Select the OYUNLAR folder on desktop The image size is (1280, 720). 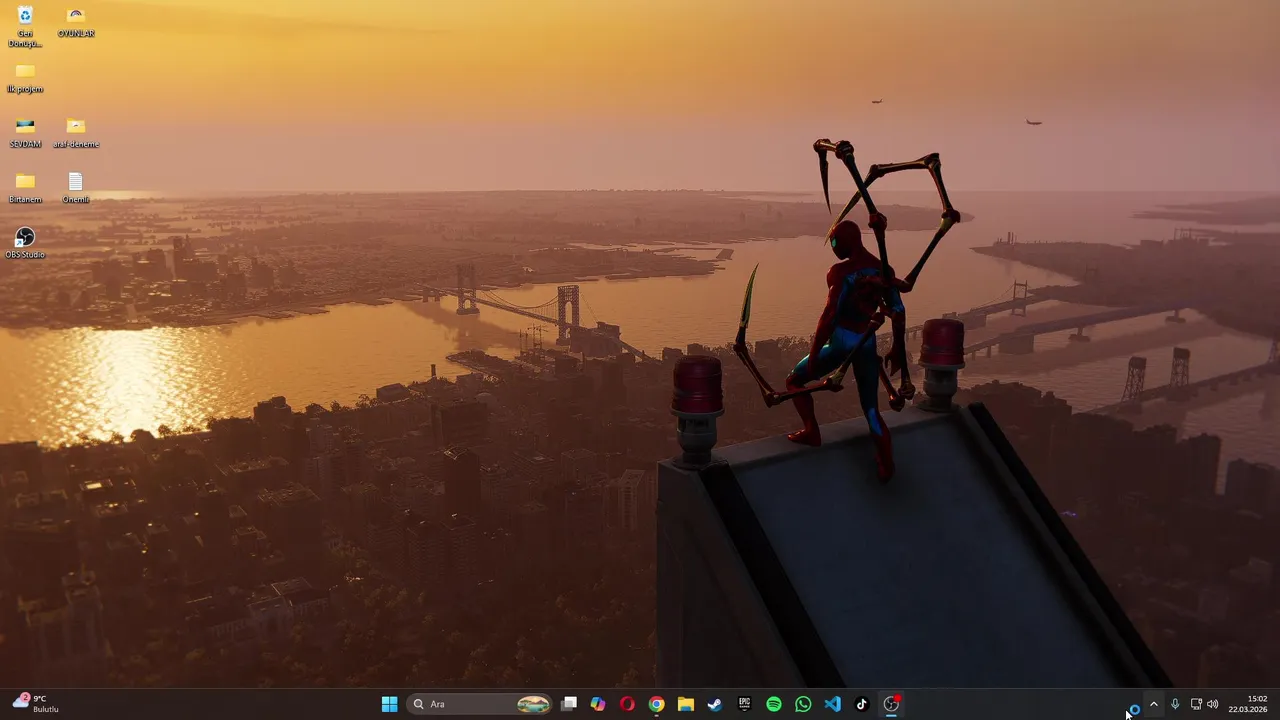tap(76, 22)
